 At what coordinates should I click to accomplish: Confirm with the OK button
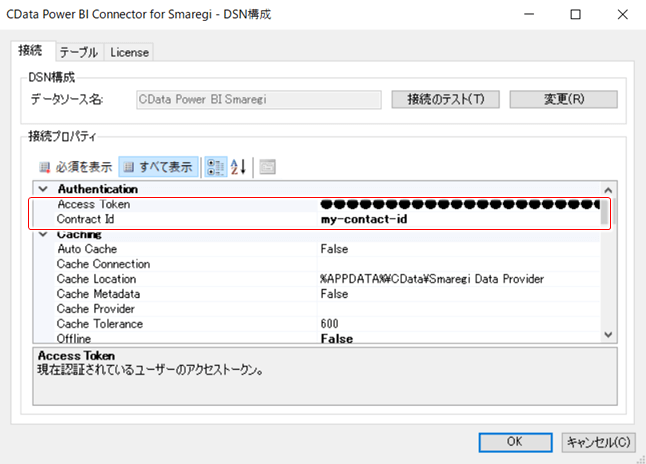(515, 442)
